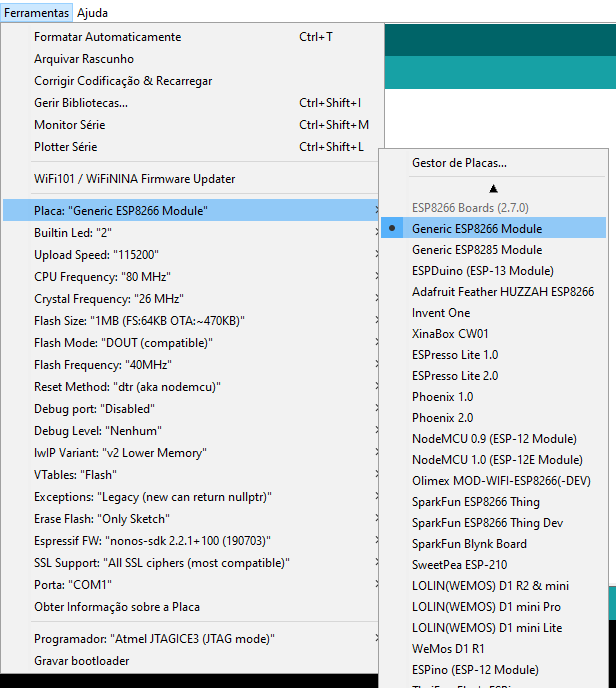Choose Formatar Automaticamente

[191, 37]
